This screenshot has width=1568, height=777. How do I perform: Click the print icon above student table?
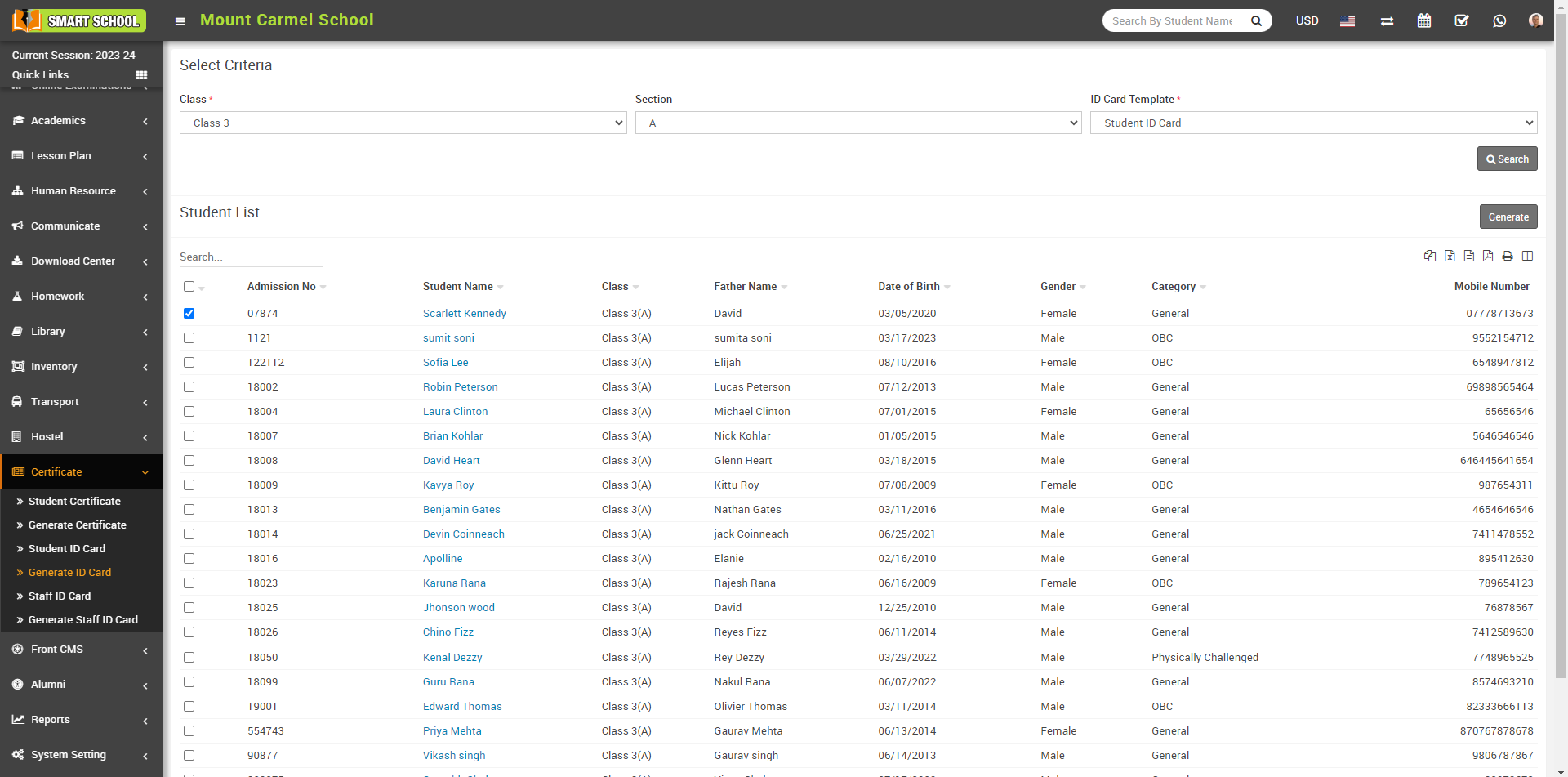click(1508, 257)
